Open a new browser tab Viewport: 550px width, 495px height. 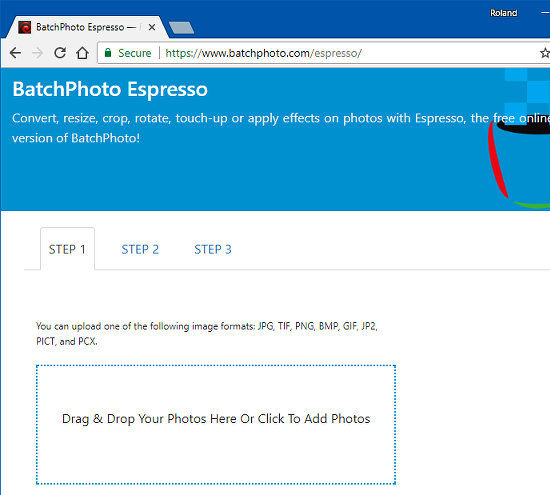[x=181, y=28]
